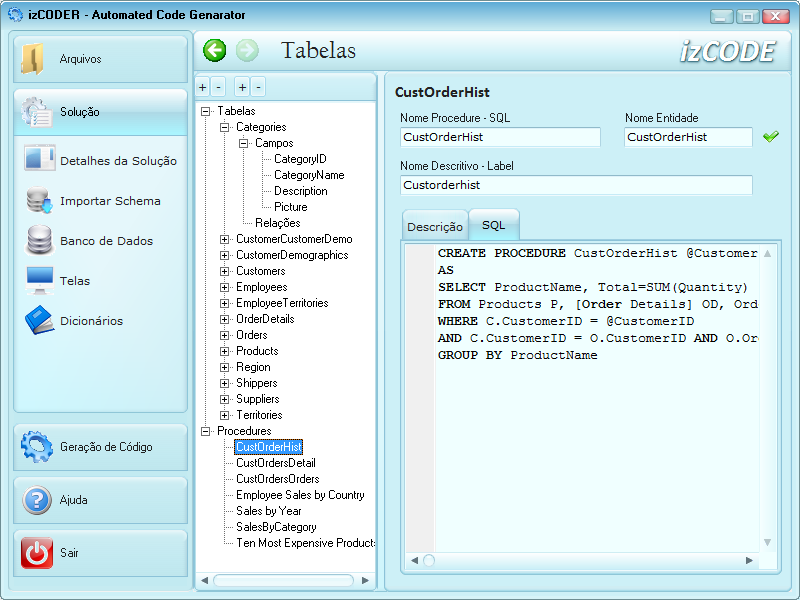Viewport: 800px width, 600px height.
Task: Click the green checkmark beside Nome Entidade
Action: pyautogui.click(x=771, y=136)
